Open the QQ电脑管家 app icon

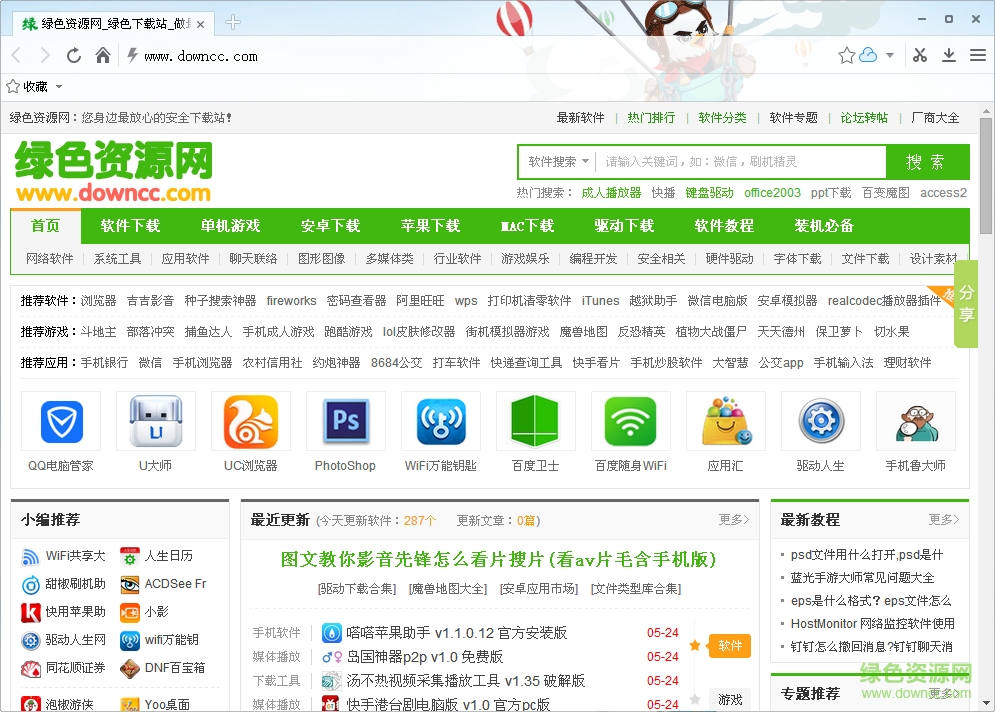[x=61, y=421]
